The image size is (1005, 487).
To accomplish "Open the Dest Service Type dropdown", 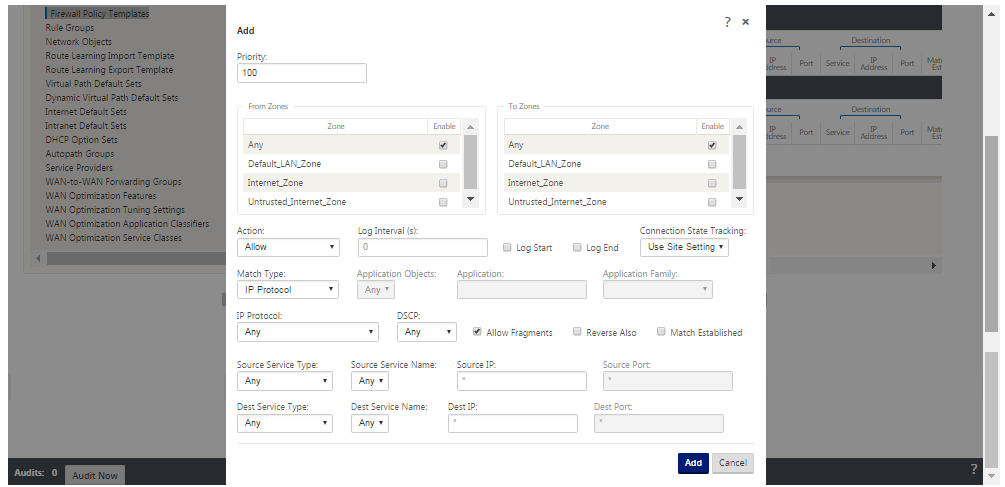I will [x=285, y=424].
